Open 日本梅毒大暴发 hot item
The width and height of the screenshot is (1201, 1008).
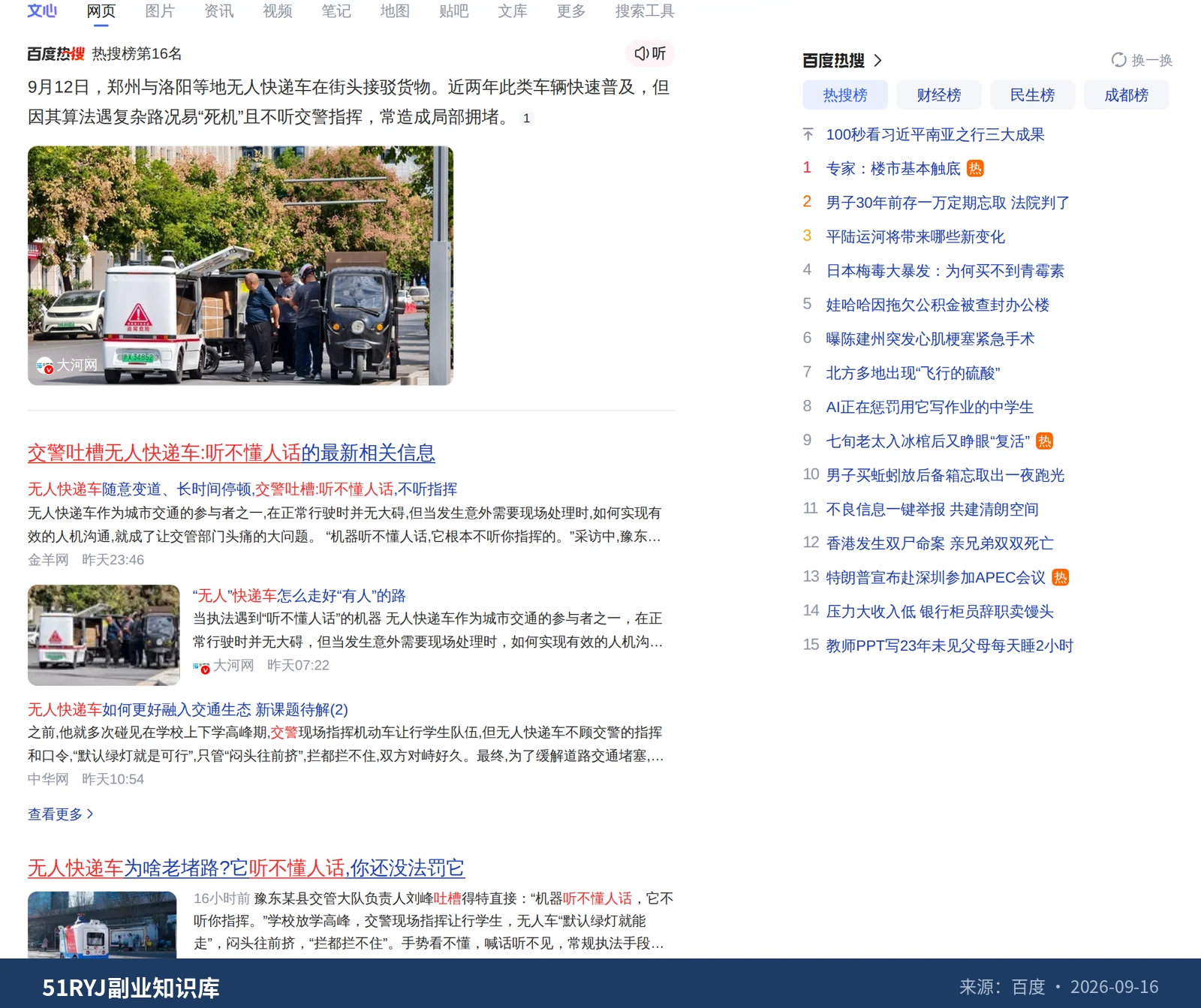click(945, 271)
